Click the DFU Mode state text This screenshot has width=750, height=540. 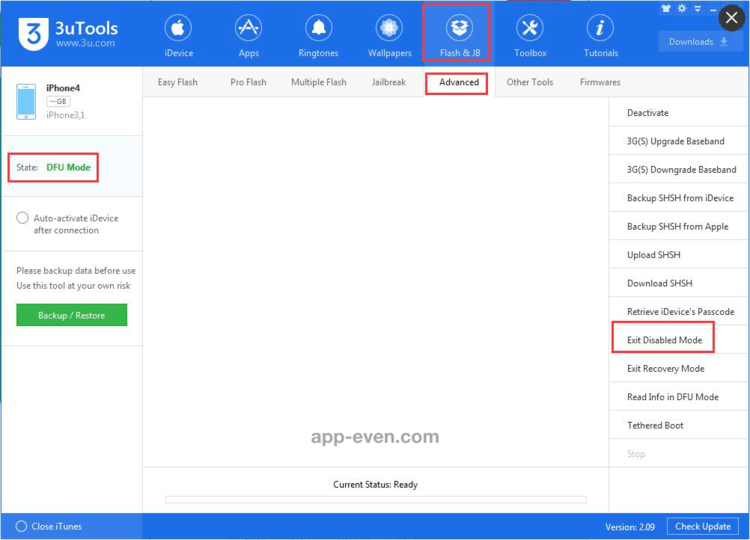tap(68, 167)
